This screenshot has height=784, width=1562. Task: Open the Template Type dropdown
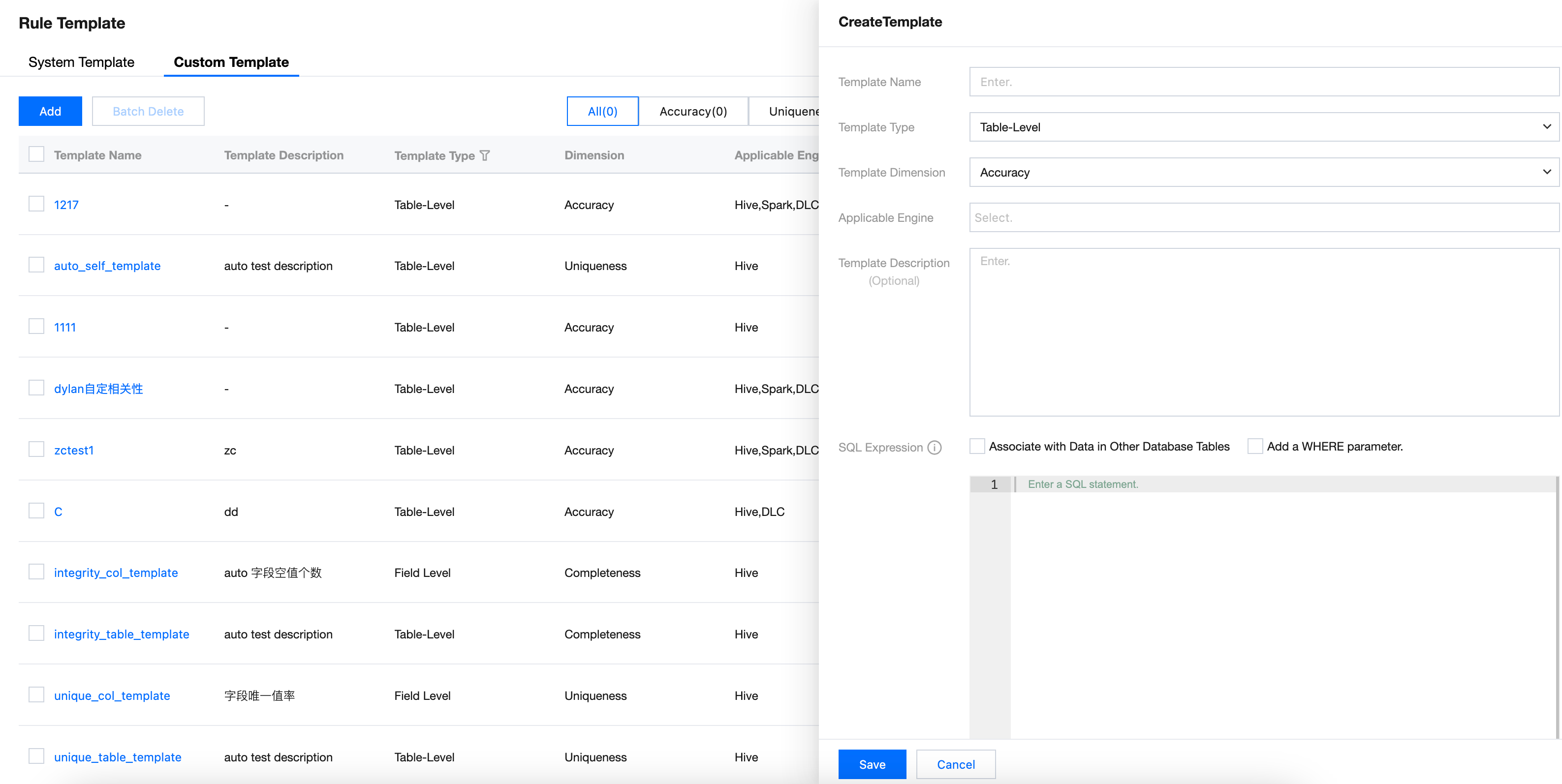tap(1264, 127)
